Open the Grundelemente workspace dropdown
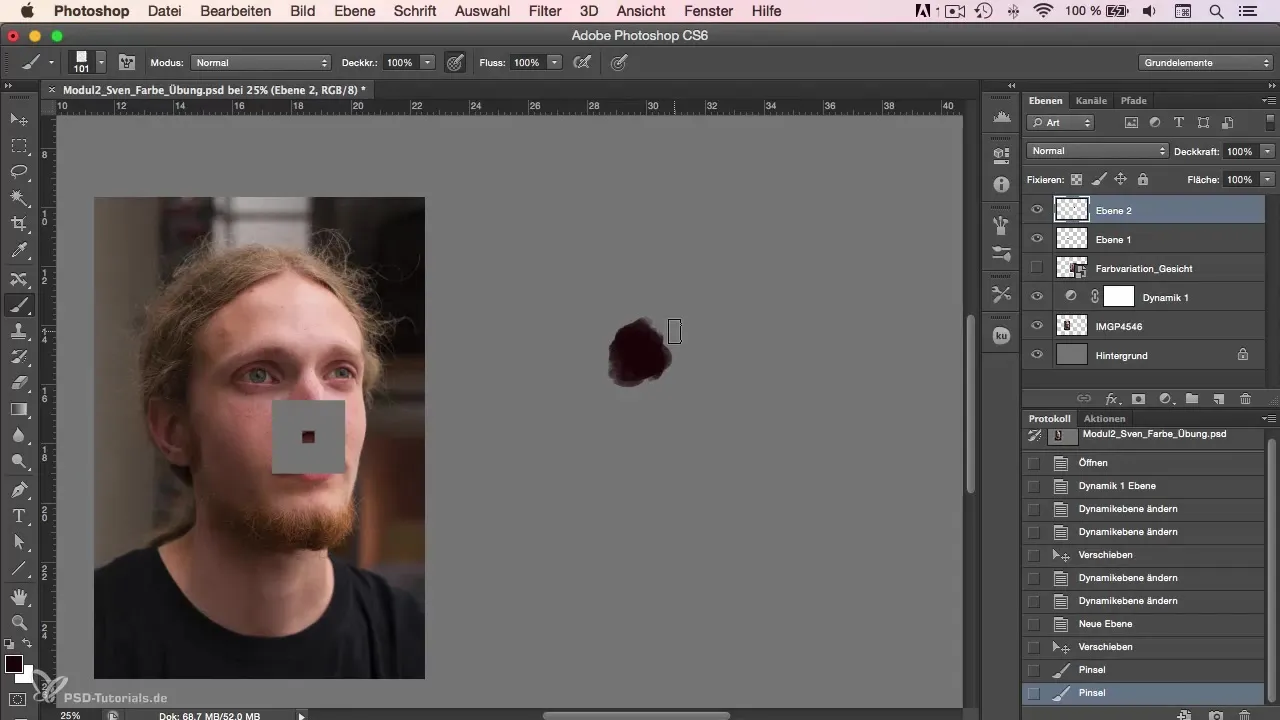1280x720 pixels. (1206, 62)
